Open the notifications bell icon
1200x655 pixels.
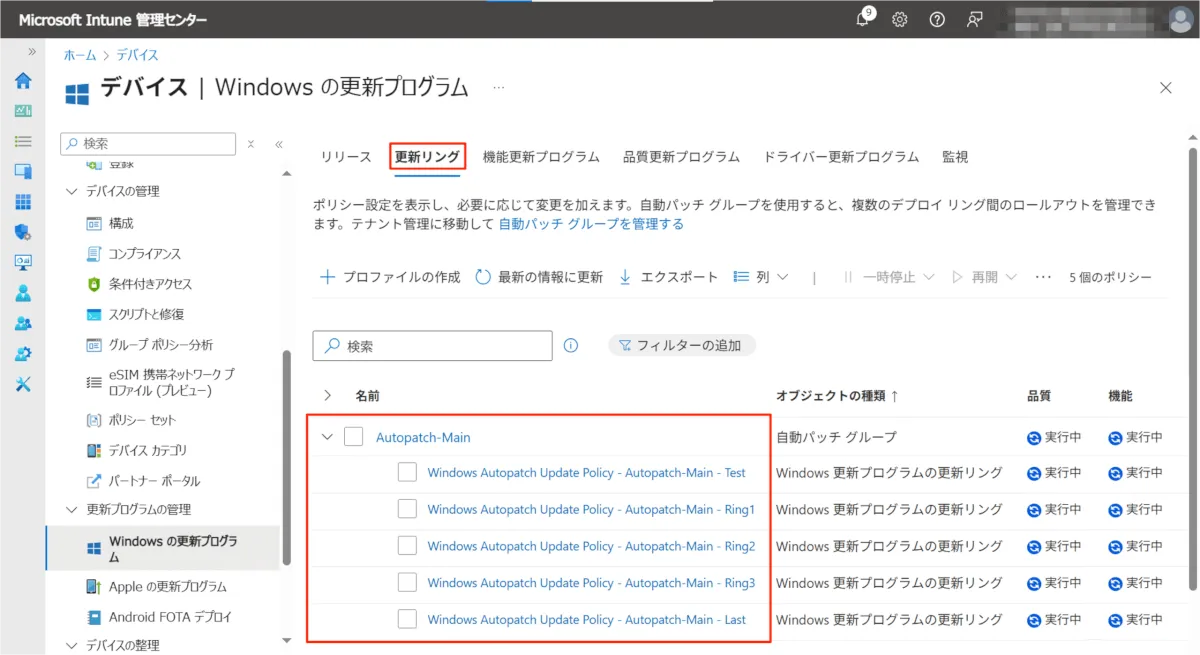coord(864,20)
